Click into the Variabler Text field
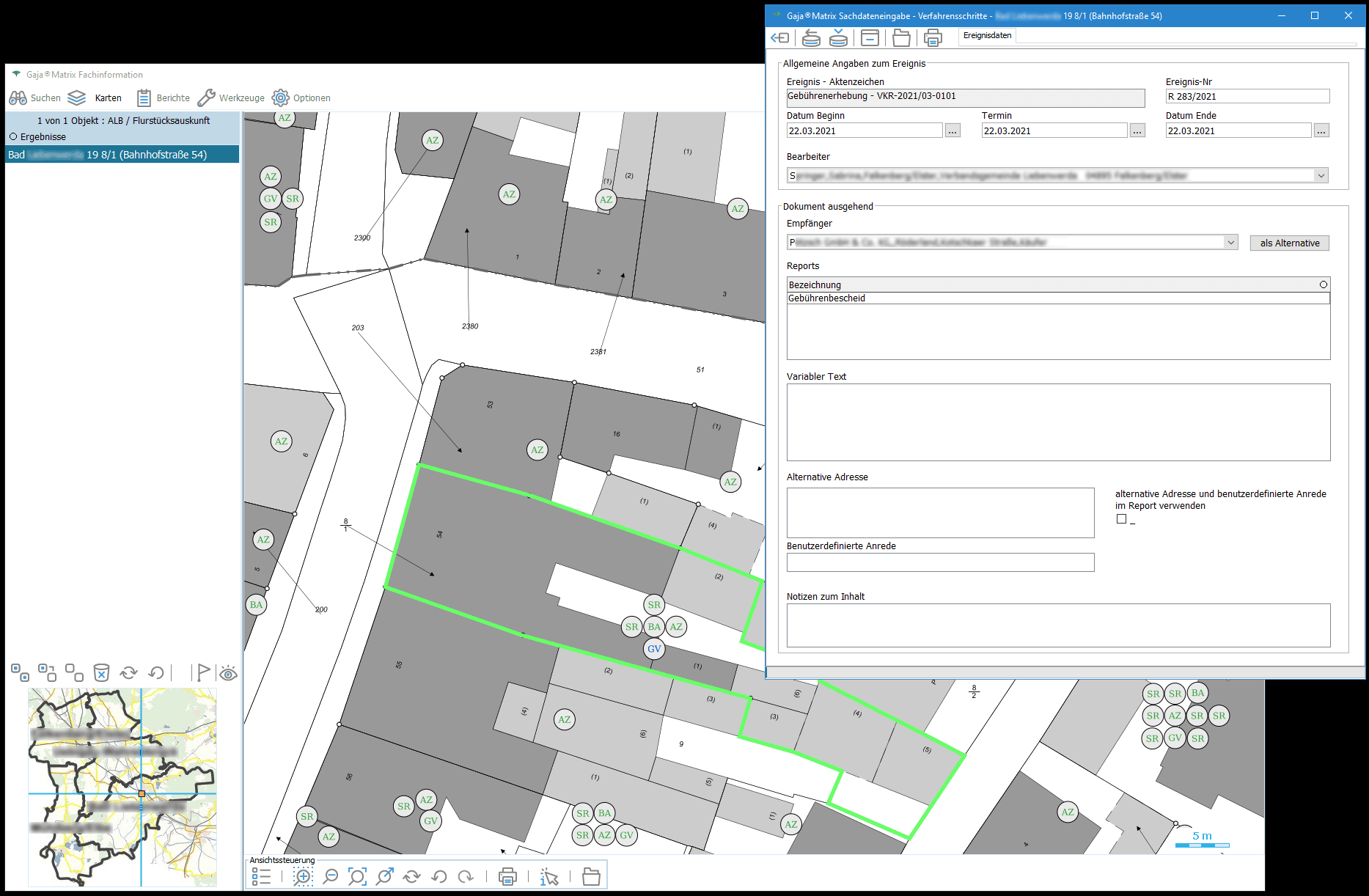Image resolution: width=1369 pixels, height=896 pixels. (x=1057, y=422)
